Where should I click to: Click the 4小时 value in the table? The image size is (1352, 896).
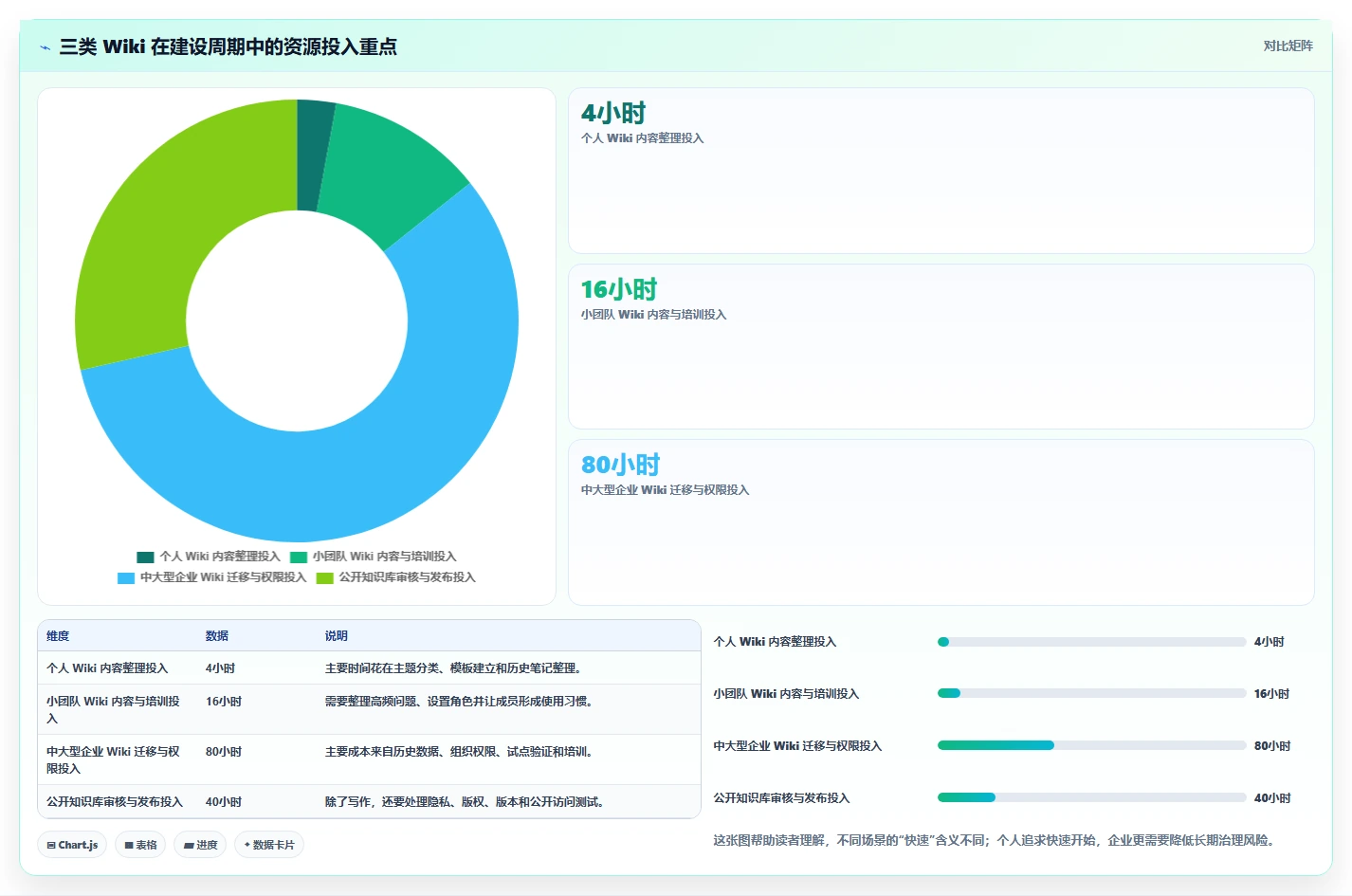(x=221, y=668)
